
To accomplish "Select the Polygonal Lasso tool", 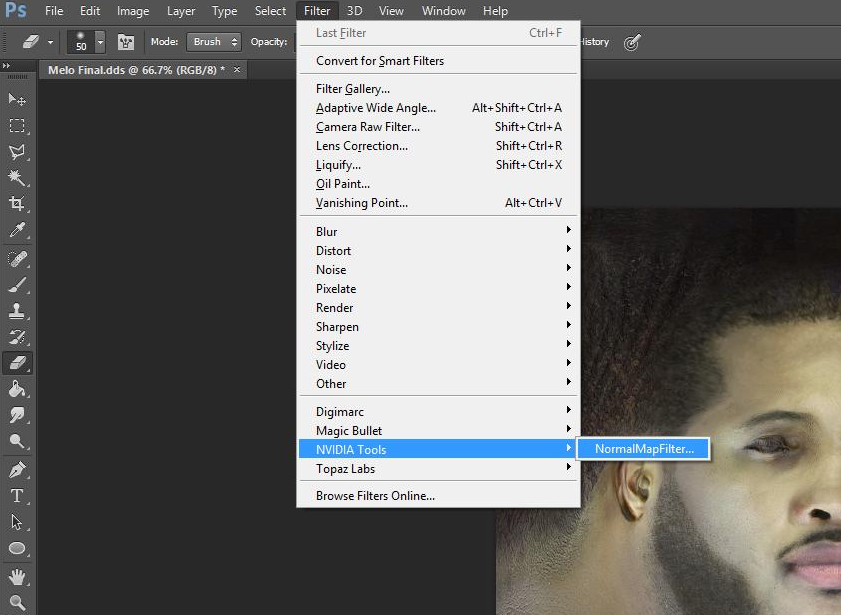I will [17, 151].
